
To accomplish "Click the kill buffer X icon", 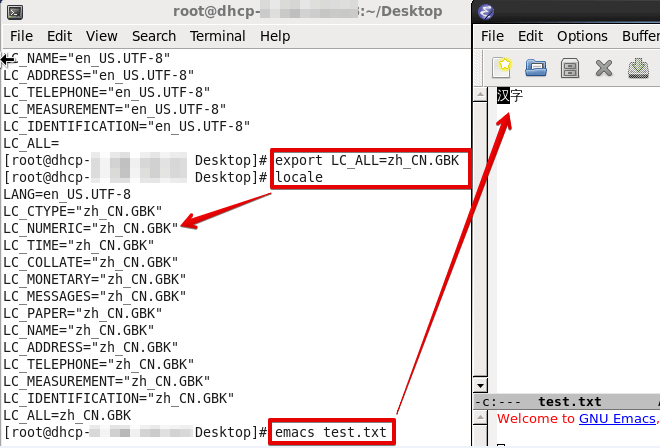I will click(603, 68).
